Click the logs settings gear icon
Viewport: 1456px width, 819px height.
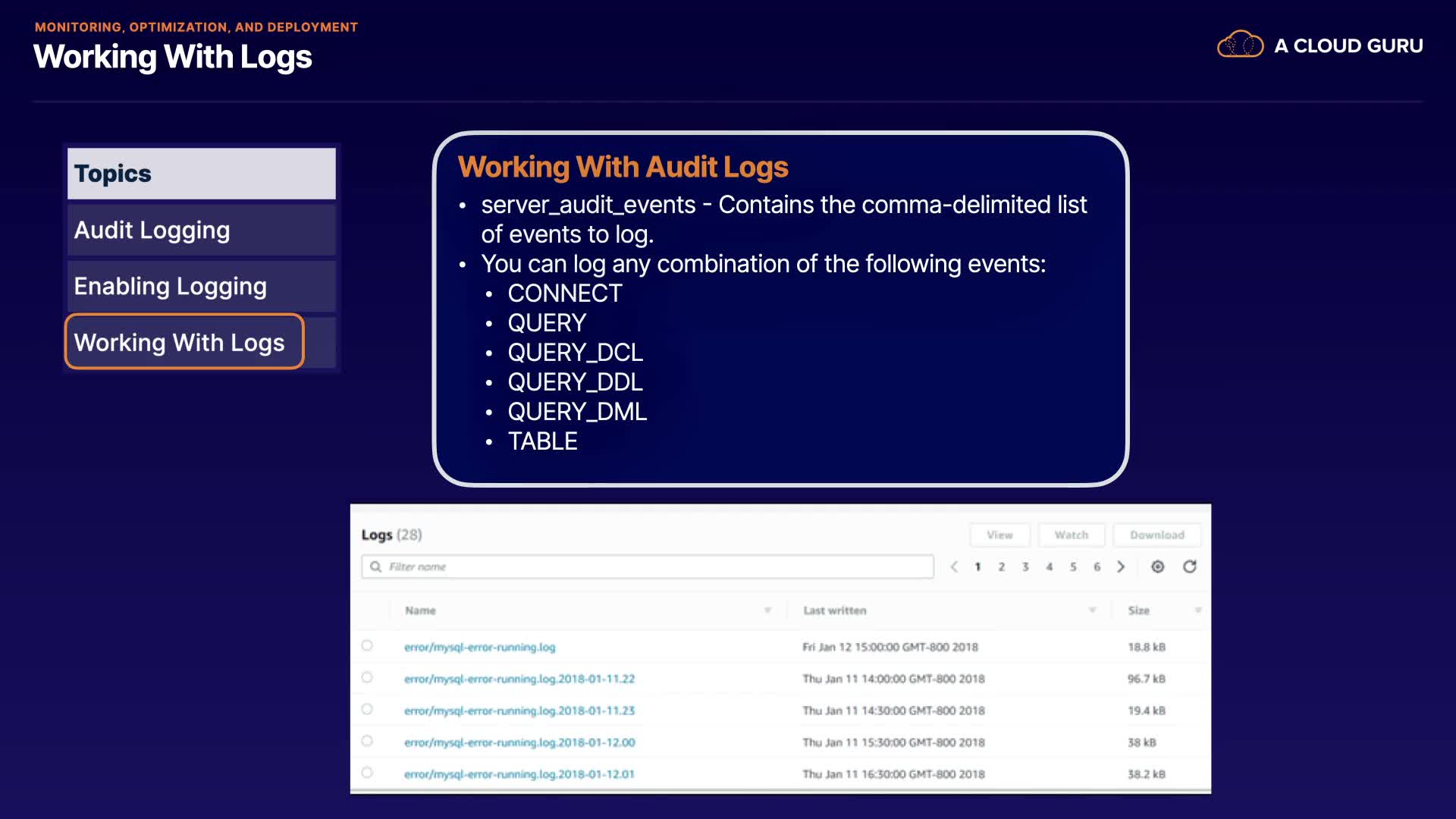[1157, 566]
